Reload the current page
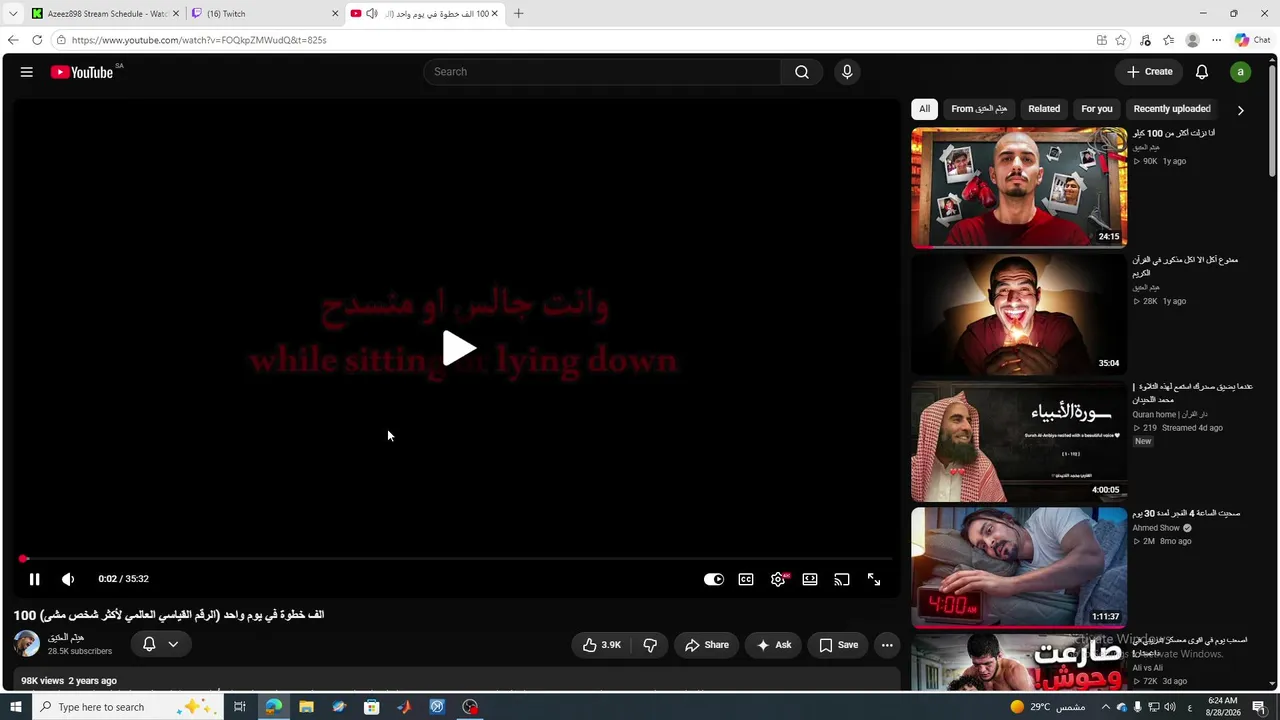This screenshot has width=1280, height=720. (x=37, y=40)
